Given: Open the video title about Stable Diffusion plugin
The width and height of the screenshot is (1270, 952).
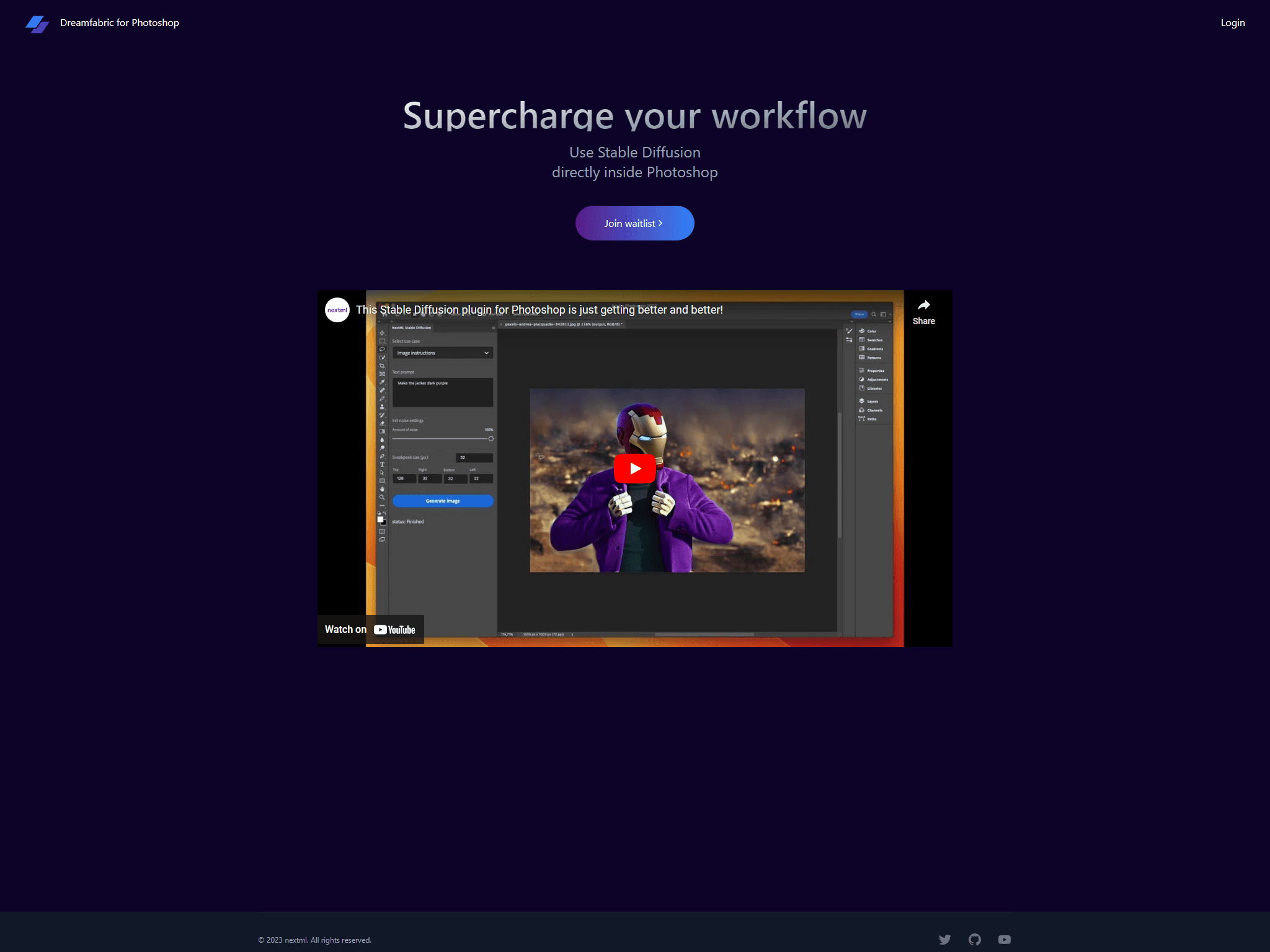Looking at the screenshot, I should (539, 310).
